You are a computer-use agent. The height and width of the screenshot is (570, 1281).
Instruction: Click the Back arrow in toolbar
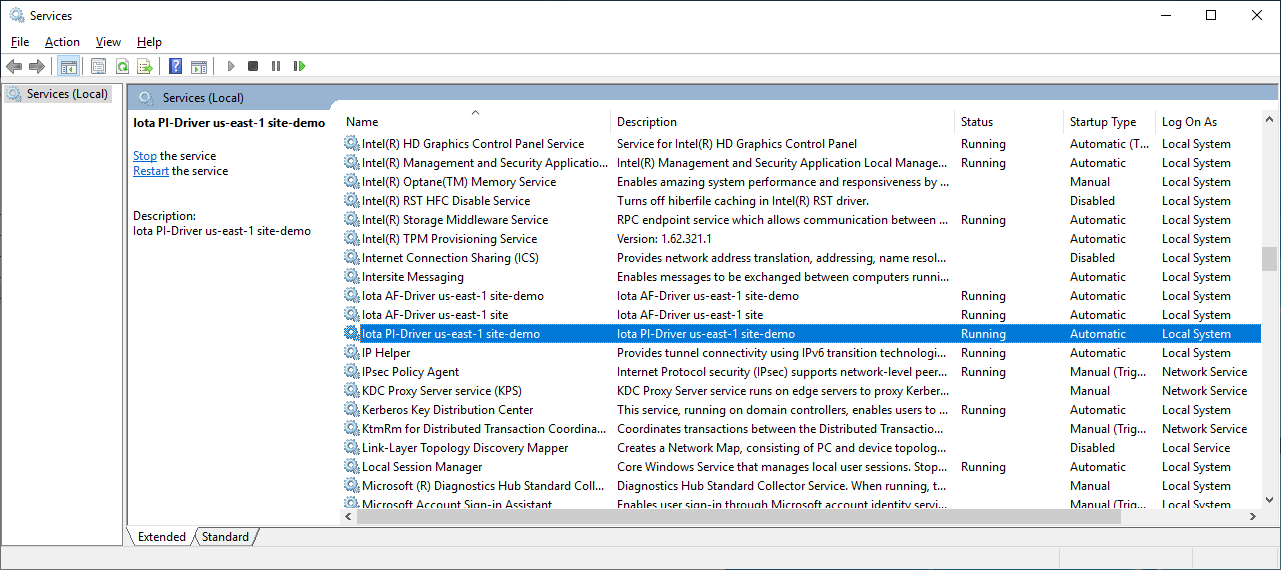tap(14, 66)
